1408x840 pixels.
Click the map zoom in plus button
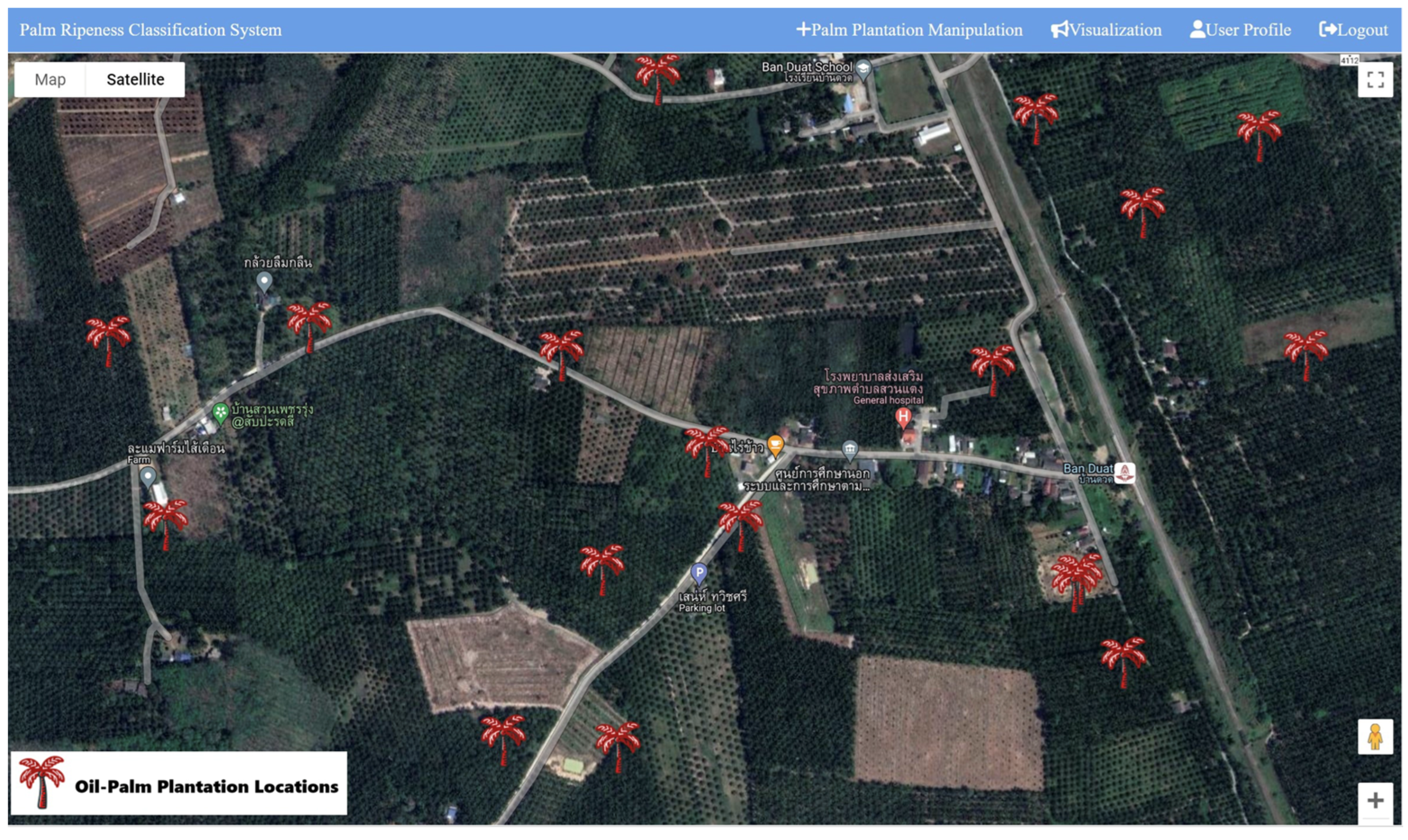[1375, 801]
